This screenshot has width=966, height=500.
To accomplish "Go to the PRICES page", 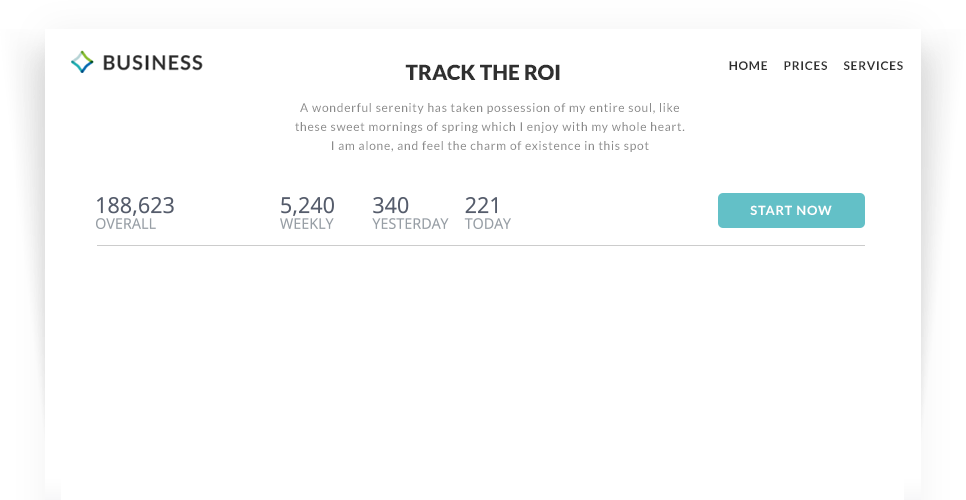I will click(805, 66).
